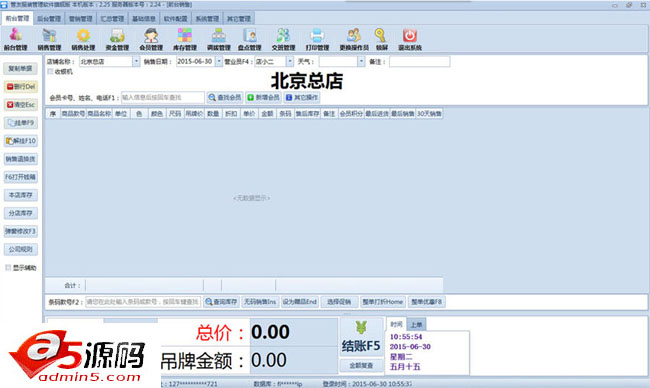Click the 商品款号 column header
Image resolution: width=650 pixels, height=388 pixels.
point(73,114)
